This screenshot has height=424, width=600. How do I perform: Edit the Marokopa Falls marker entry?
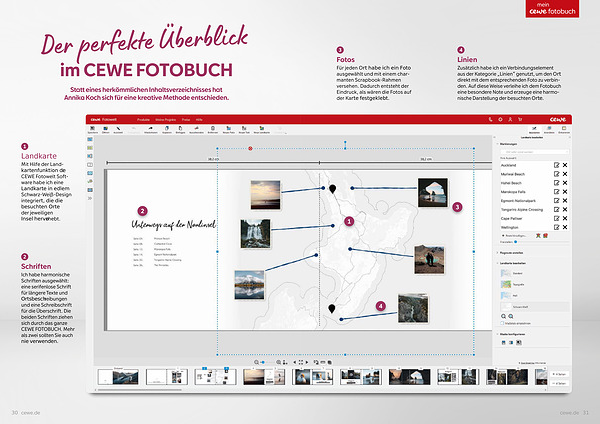click(x=556, y=192)
